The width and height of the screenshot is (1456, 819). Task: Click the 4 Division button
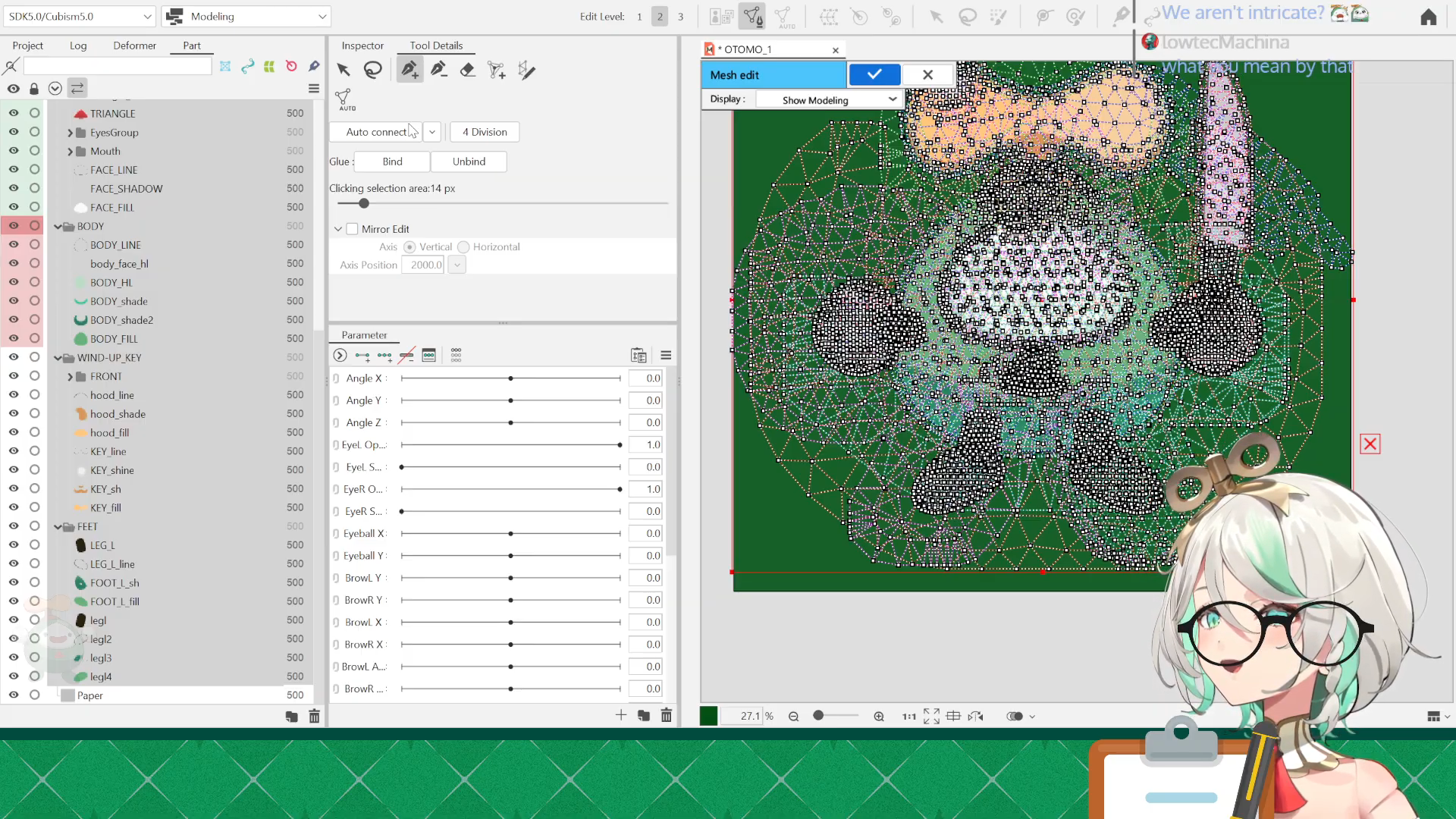coord(485,132)
